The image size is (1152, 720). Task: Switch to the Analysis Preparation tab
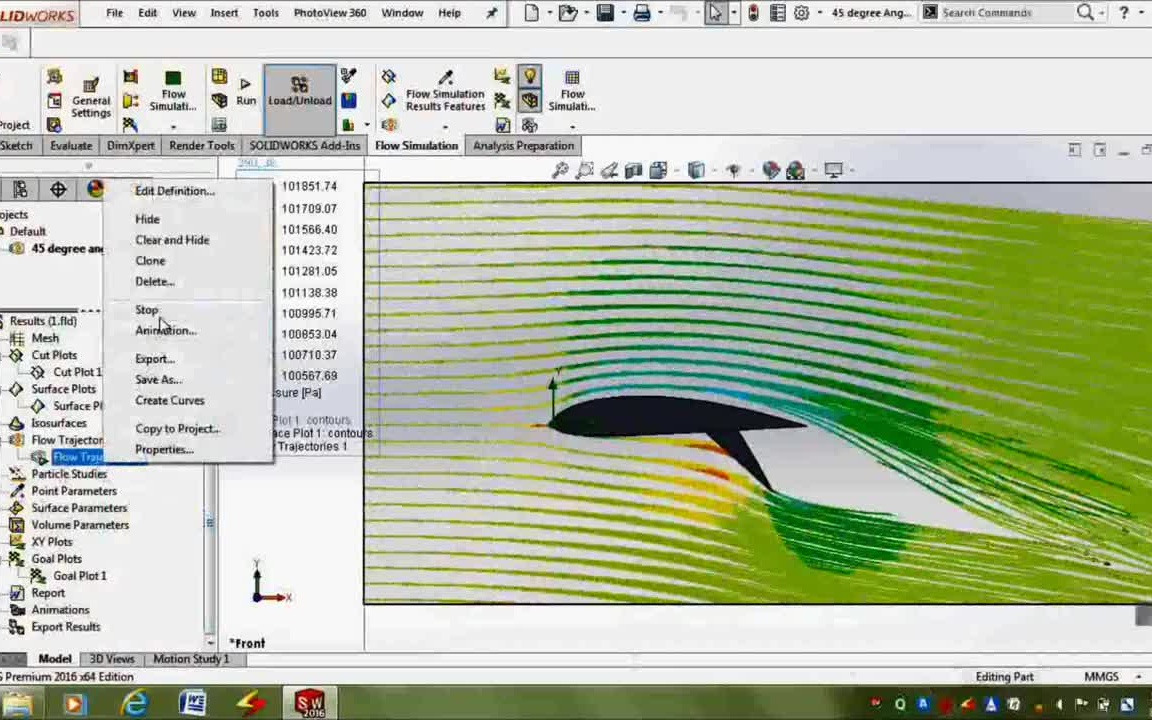coord(523,145)
